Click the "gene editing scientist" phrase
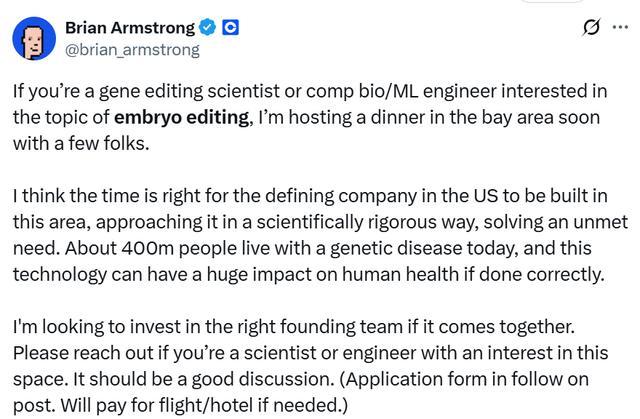 coord(169,91)
